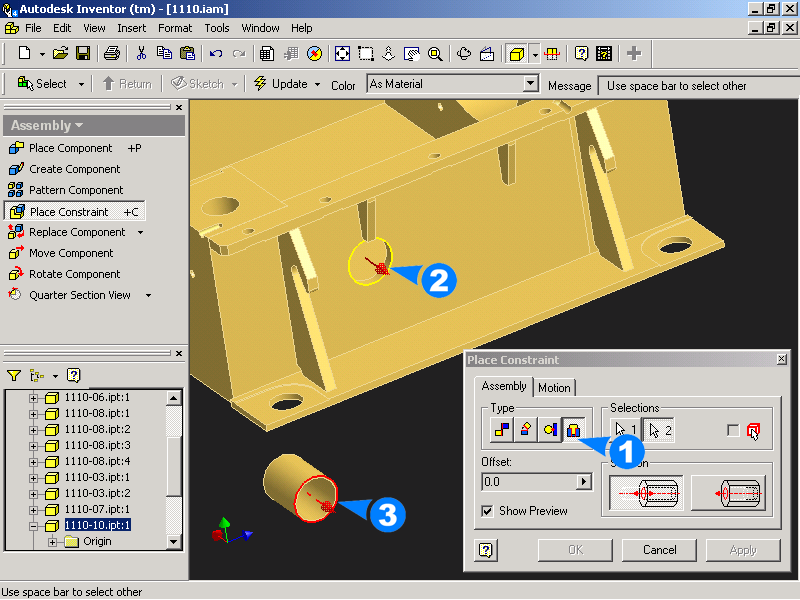Open the Insert menu

coord(132,28)
